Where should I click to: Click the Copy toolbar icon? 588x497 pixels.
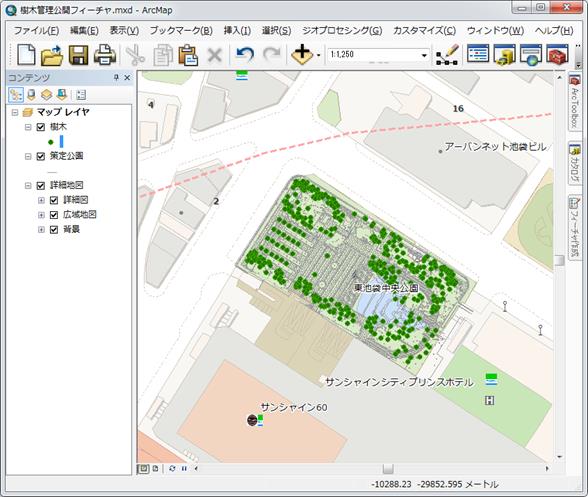(163, 55)
